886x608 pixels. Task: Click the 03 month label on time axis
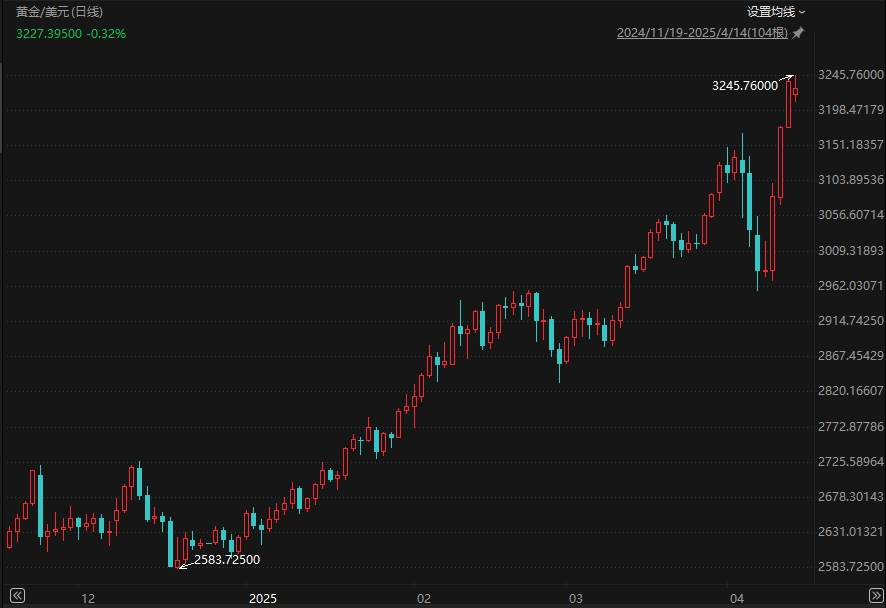576,598
